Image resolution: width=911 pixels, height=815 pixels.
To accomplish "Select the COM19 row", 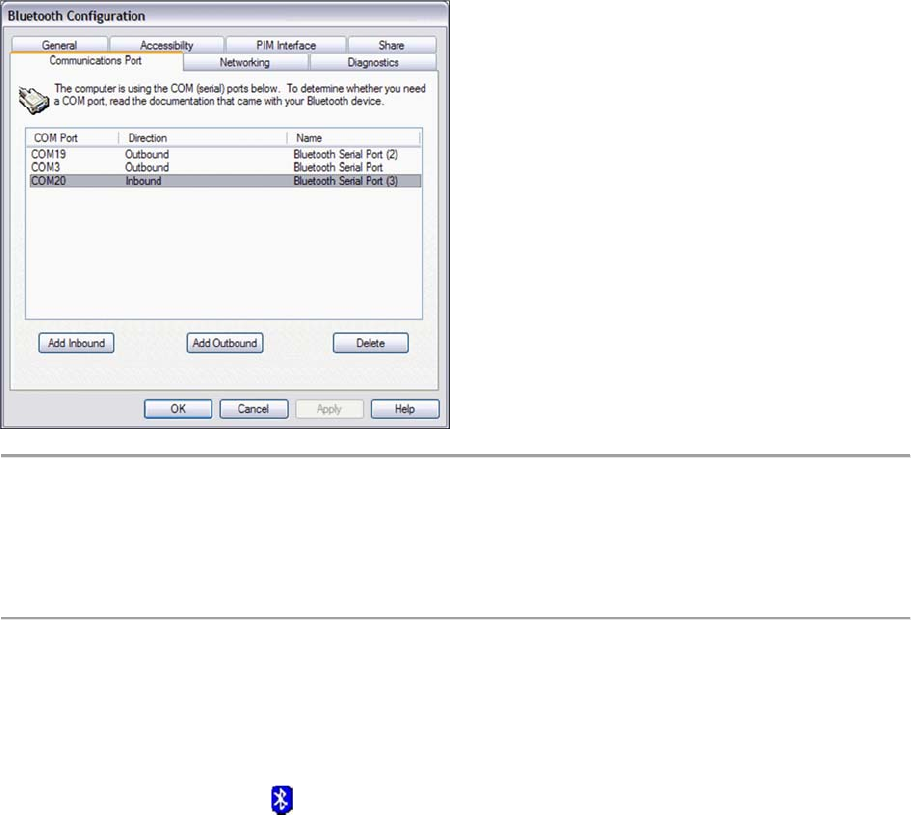I will [x=225, y=155].
